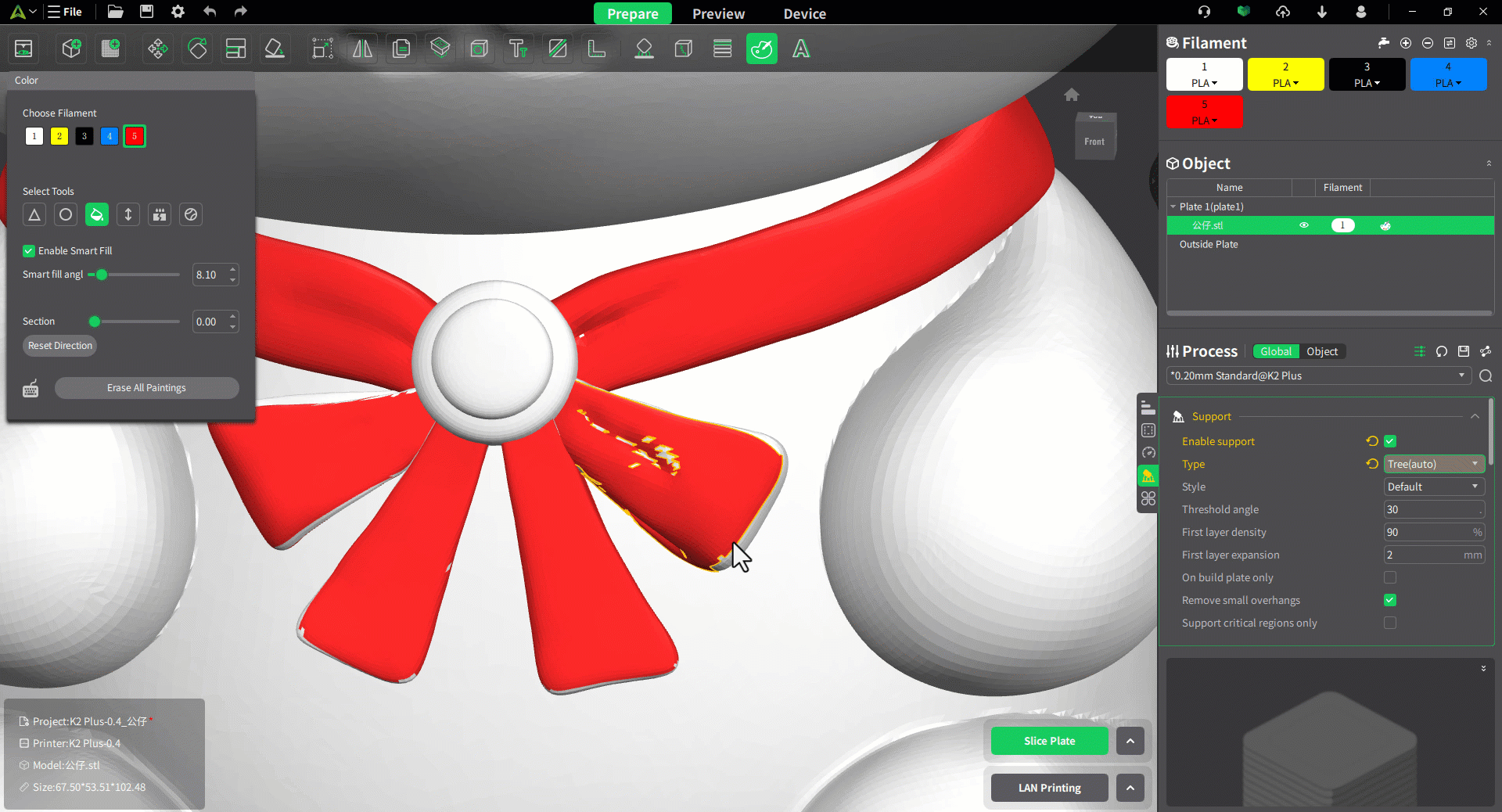Click the Rotate tool icon
Image resolution: width=1502 pixels, height=812 pixels.
pyautogui.click(x=198, y=49)
